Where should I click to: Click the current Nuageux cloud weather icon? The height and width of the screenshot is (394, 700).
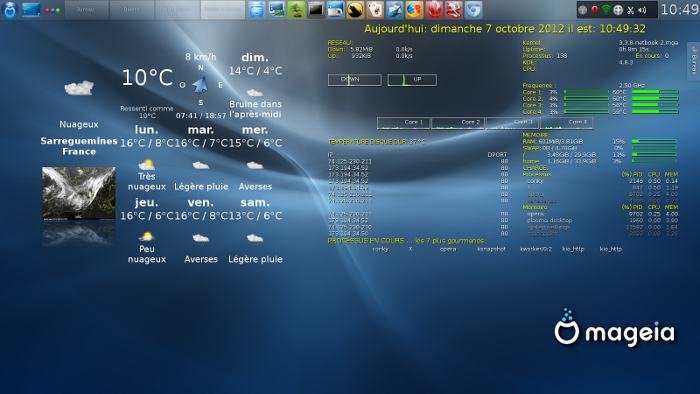pos(79,88)
